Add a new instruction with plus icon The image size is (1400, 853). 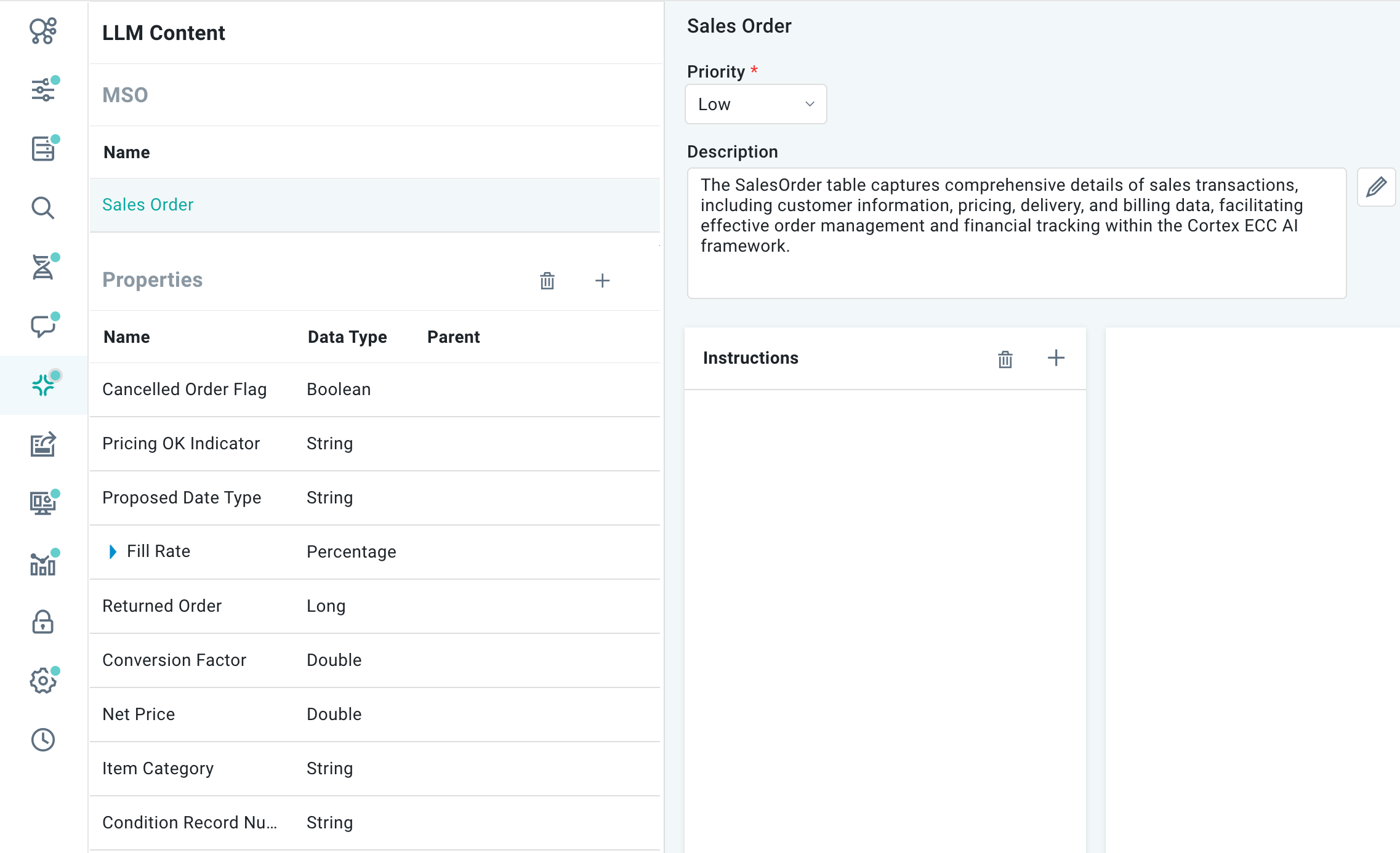coord(1056,358)
